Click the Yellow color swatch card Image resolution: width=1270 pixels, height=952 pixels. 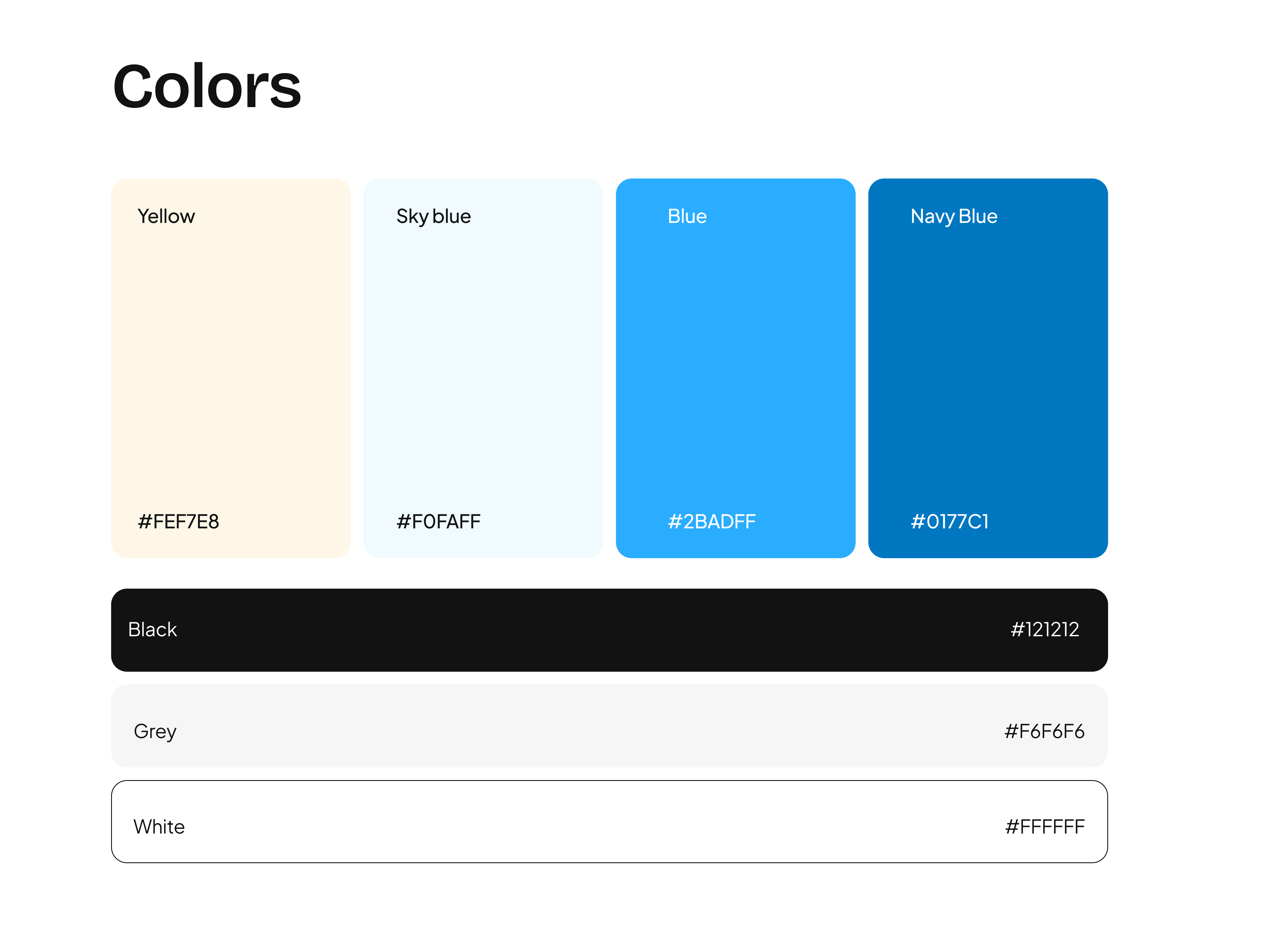(x=230, y=367)
